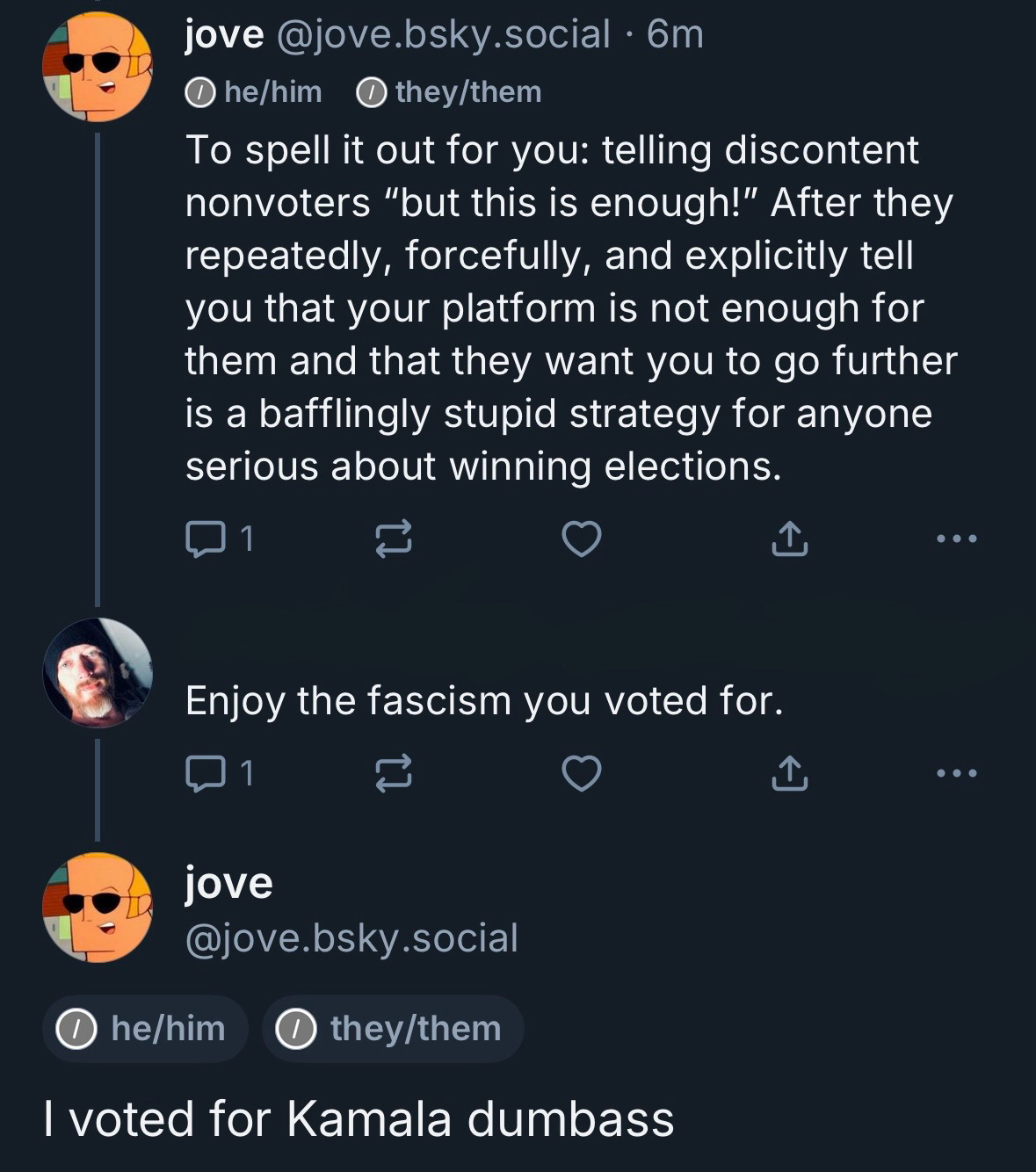Open the @jove.bsky.social handle in top post

click(443, 35)
